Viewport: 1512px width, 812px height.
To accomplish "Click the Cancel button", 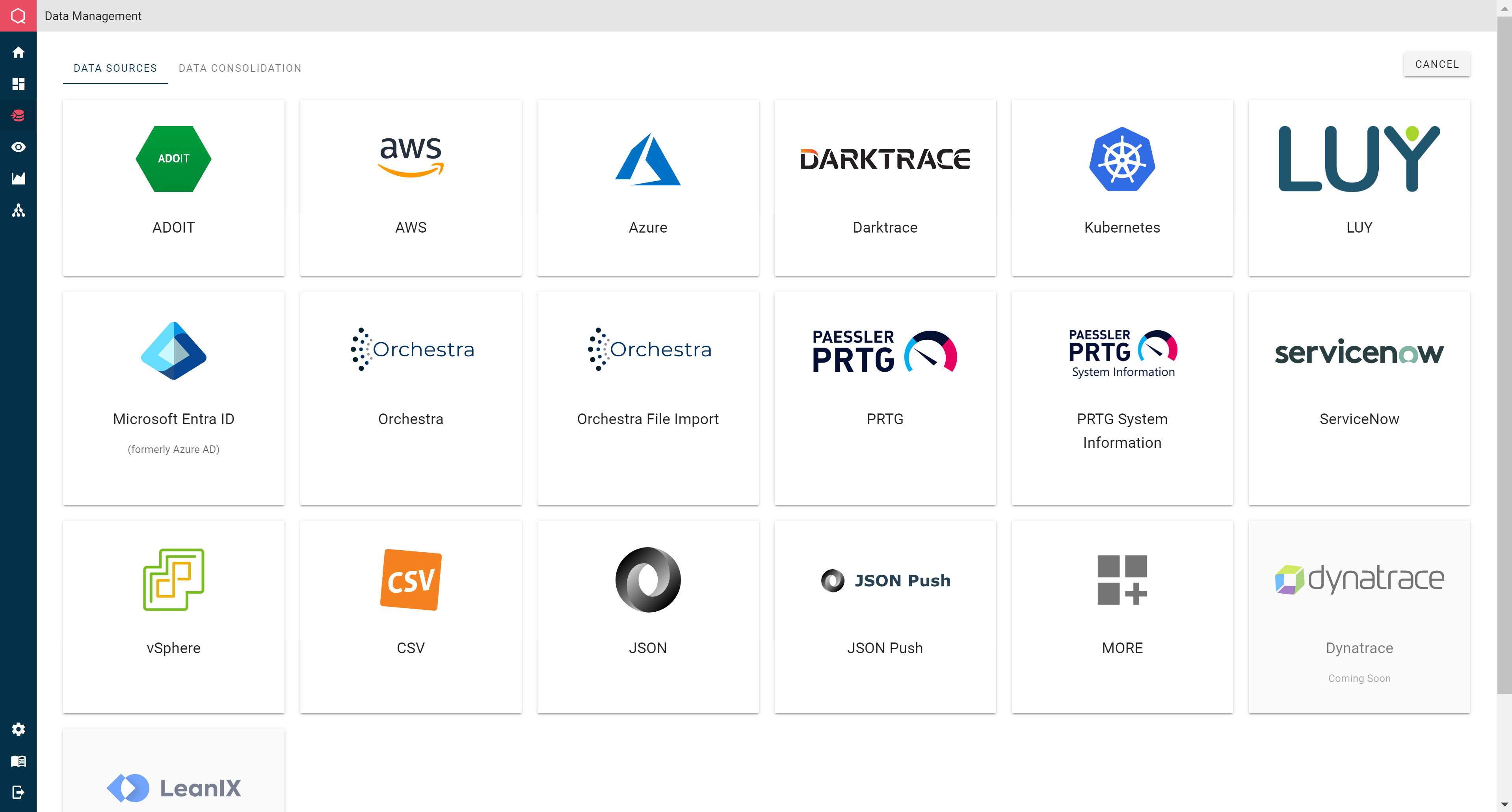I will point(1437,65).
